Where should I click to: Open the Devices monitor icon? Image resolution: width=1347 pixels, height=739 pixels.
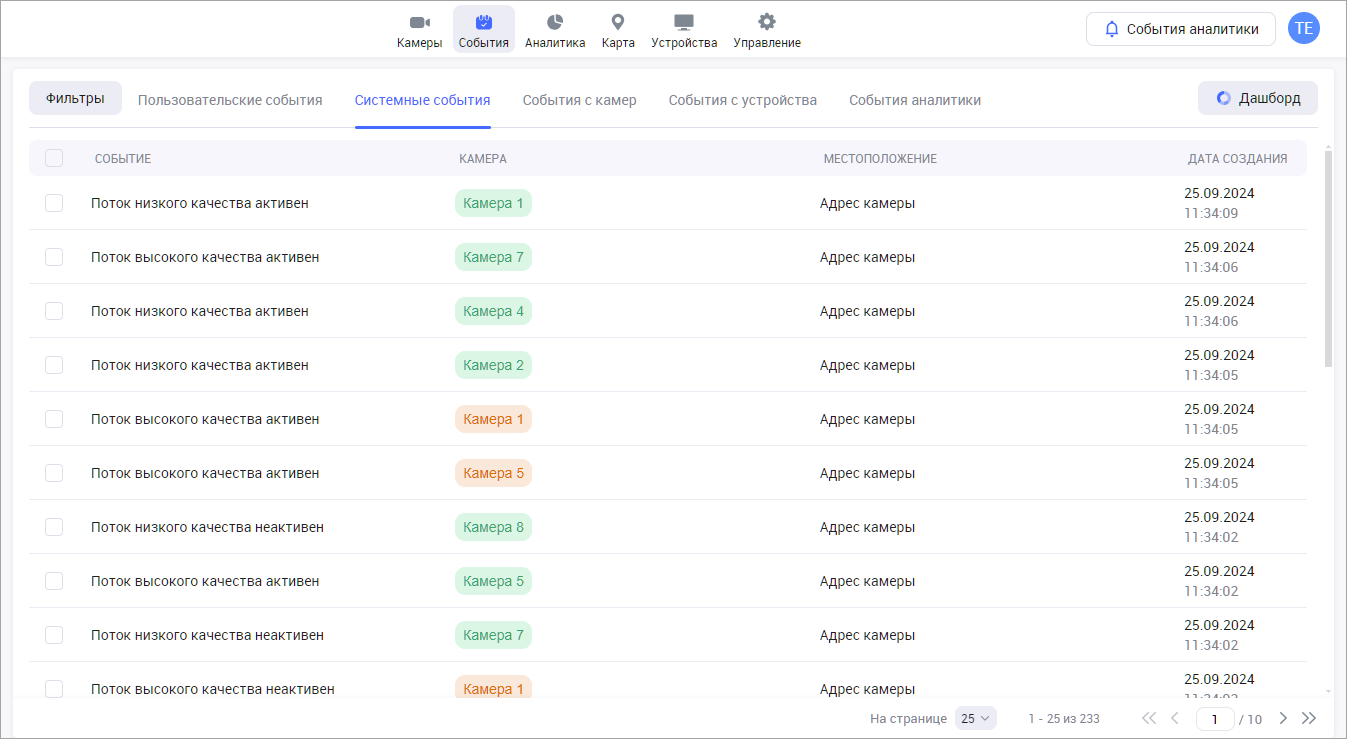coord(684,23)
